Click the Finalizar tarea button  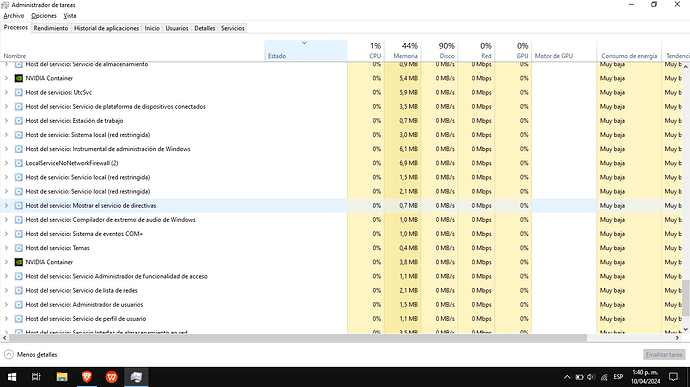coord(664,354)
